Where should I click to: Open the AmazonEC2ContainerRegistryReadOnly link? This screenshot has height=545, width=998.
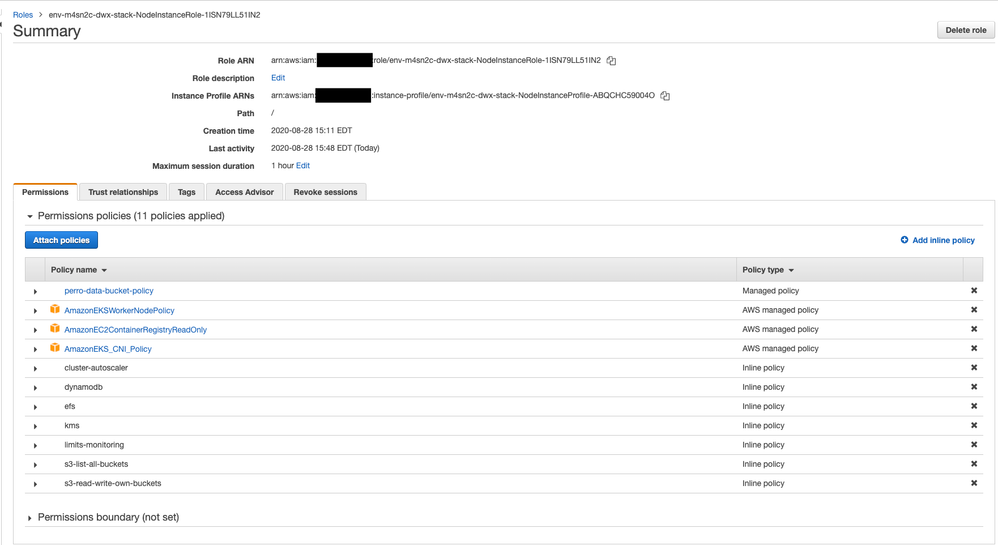coord(136,329)
